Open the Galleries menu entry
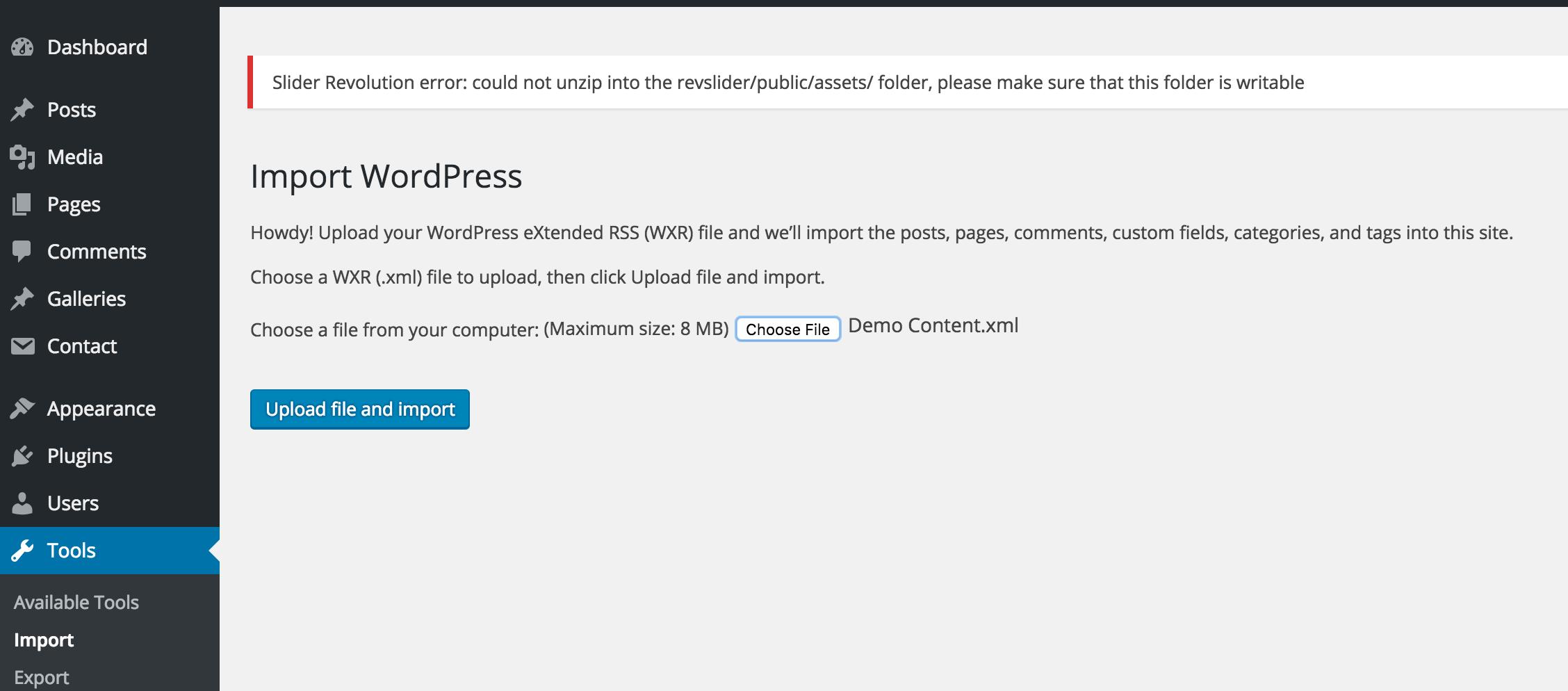Viewport: 1568px width, 691px height. click(x=85, y=298)
